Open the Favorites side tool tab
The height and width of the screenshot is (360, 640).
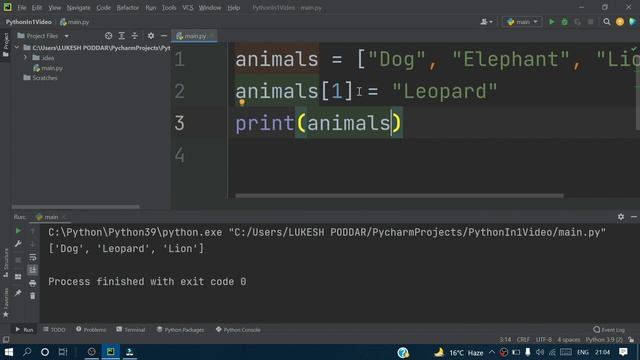pyautogui.click(x=5, y=302)
